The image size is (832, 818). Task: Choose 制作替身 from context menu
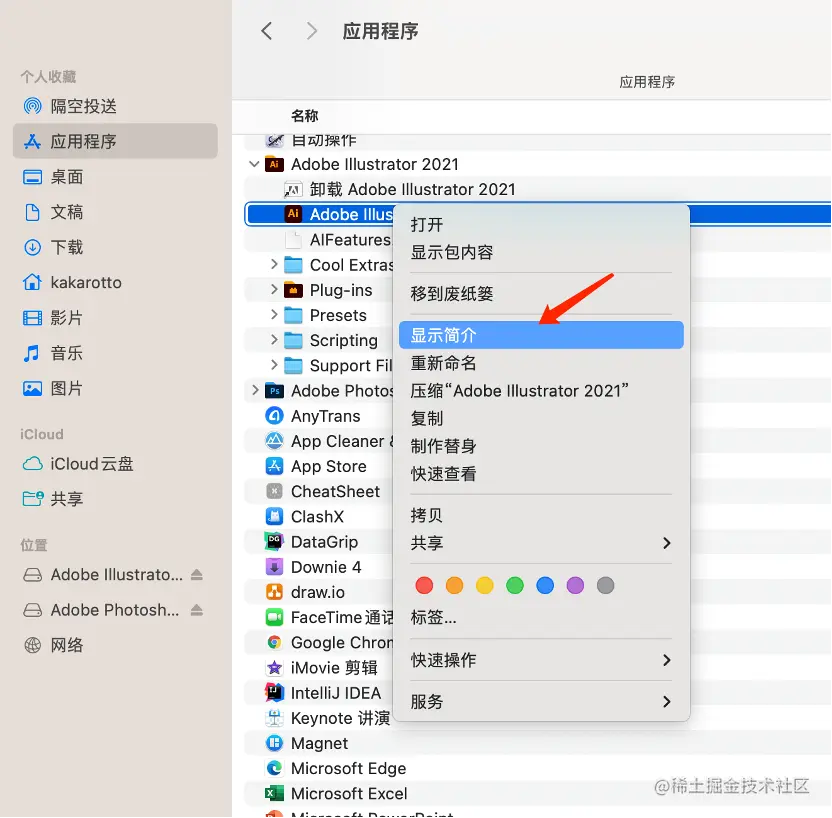(x=541, y=446)
